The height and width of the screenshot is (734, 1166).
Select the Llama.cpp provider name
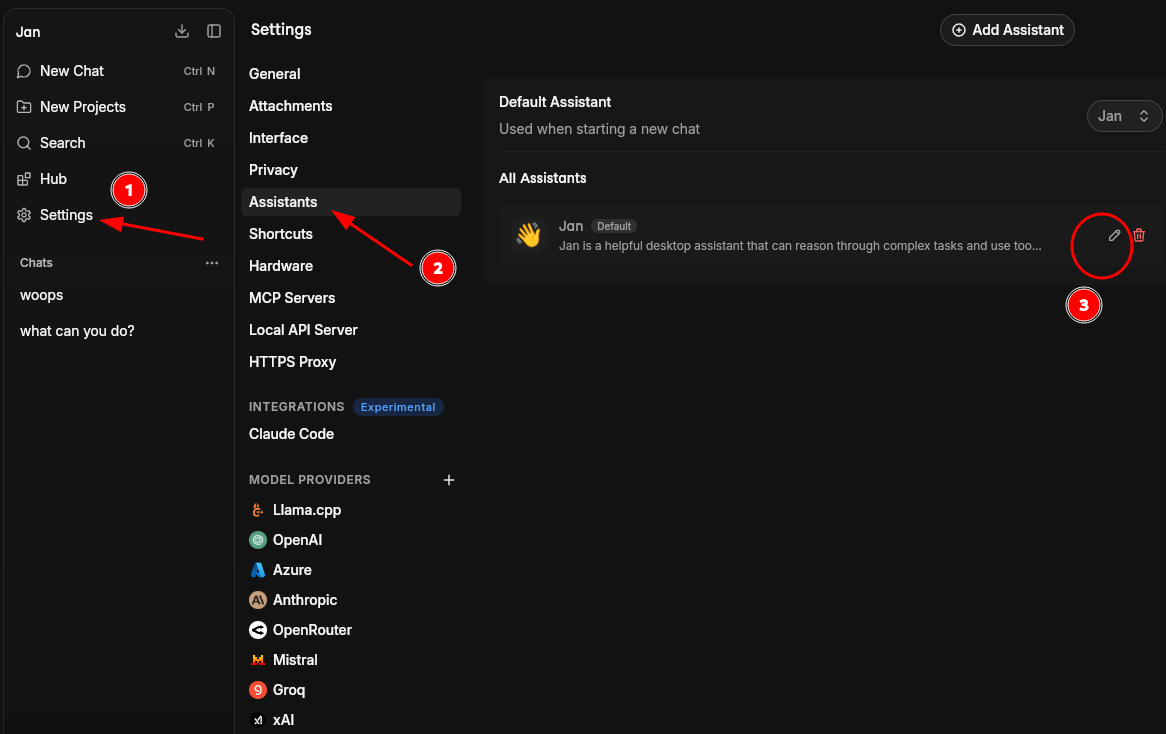[x=306, y=510]
